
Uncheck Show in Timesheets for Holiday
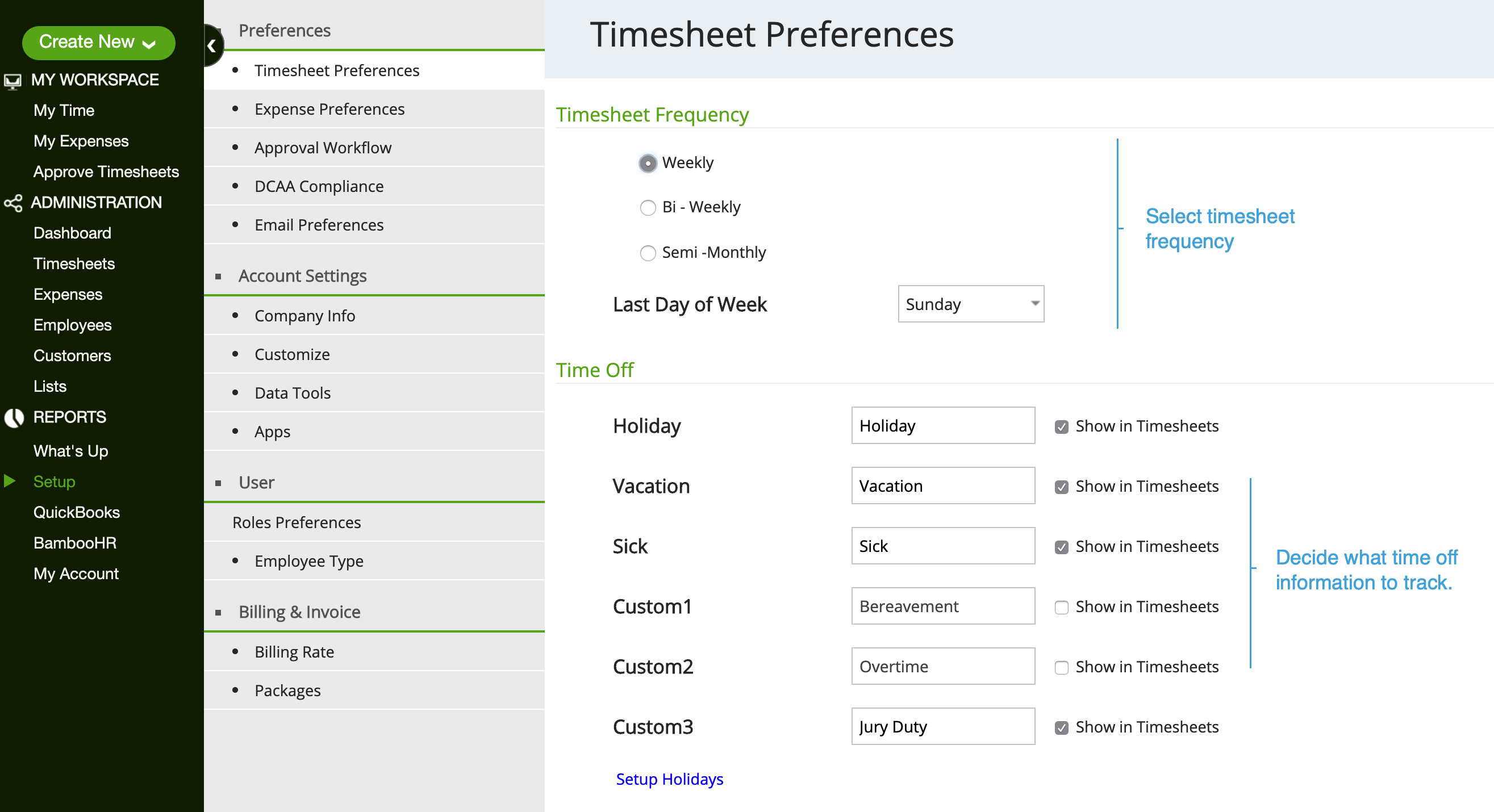pos(1061,427)
